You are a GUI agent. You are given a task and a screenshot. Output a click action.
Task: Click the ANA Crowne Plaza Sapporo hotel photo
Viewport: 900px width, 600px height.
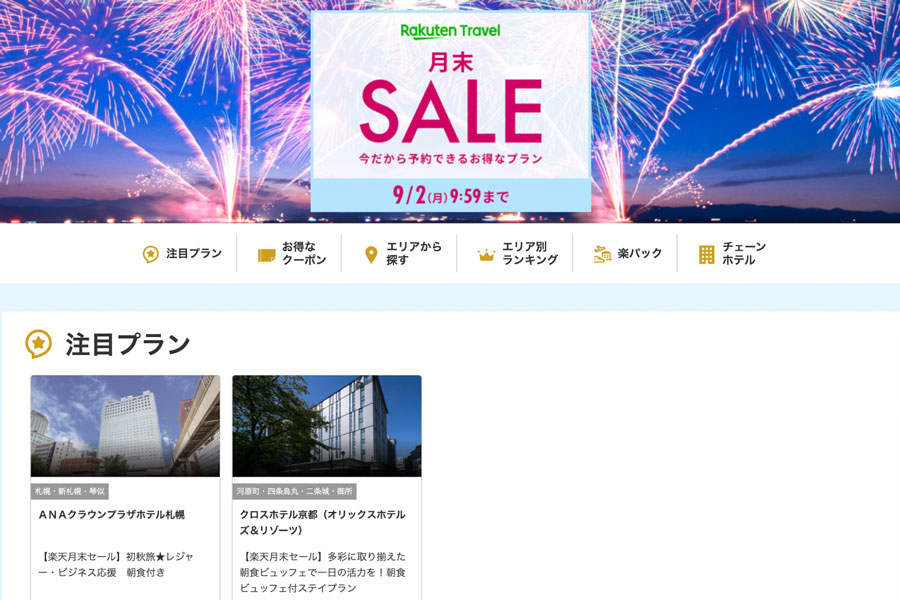pos(125,426)
